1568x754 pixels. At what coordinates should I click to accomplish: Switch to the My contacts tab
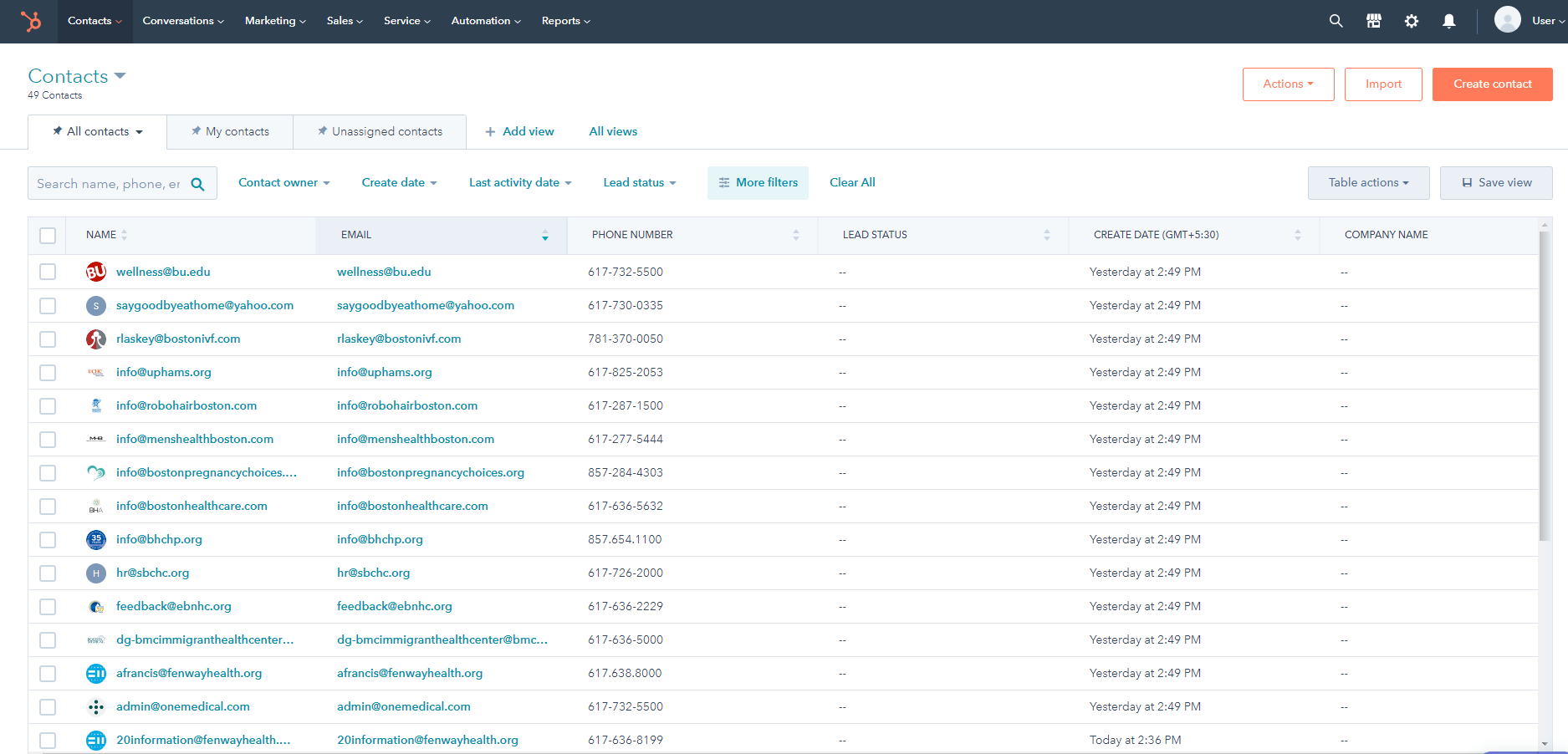230,132
